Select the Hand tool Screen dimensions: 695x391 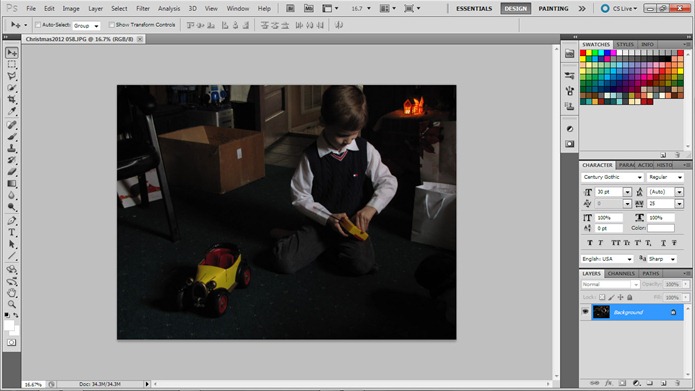pos(12,293)
